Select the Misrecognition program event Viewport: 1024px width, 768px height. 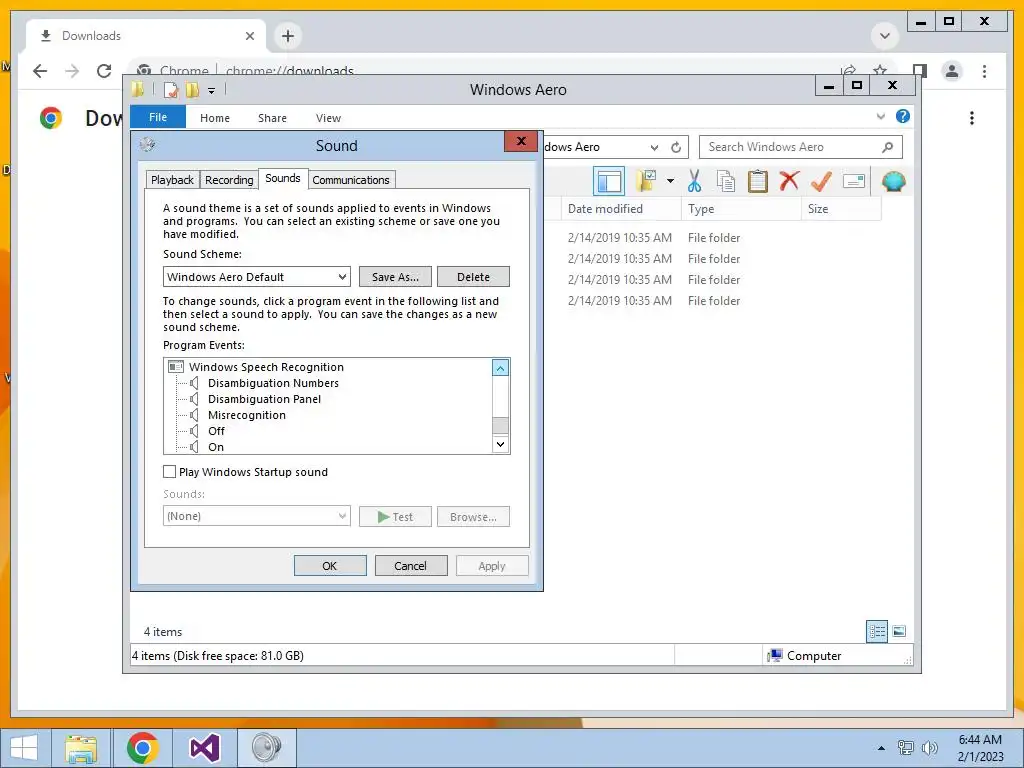[x=247, y=415]
